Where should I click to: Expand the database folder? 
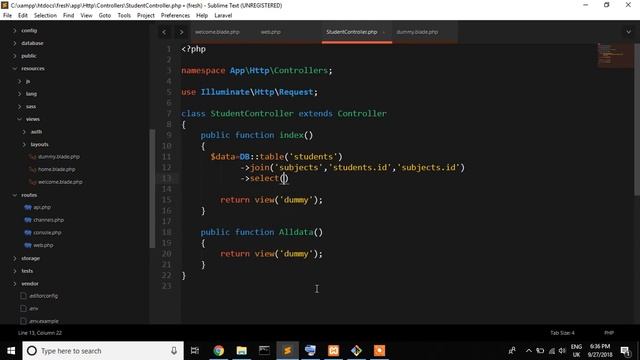[15, 43]
